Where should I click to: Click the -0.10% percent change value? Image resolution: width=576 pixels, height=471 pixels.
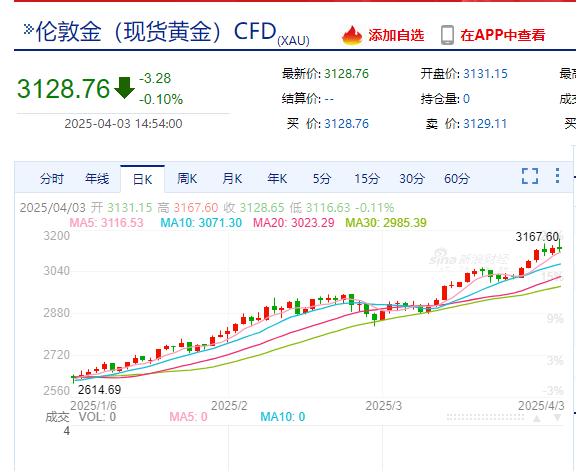[161, 99]
